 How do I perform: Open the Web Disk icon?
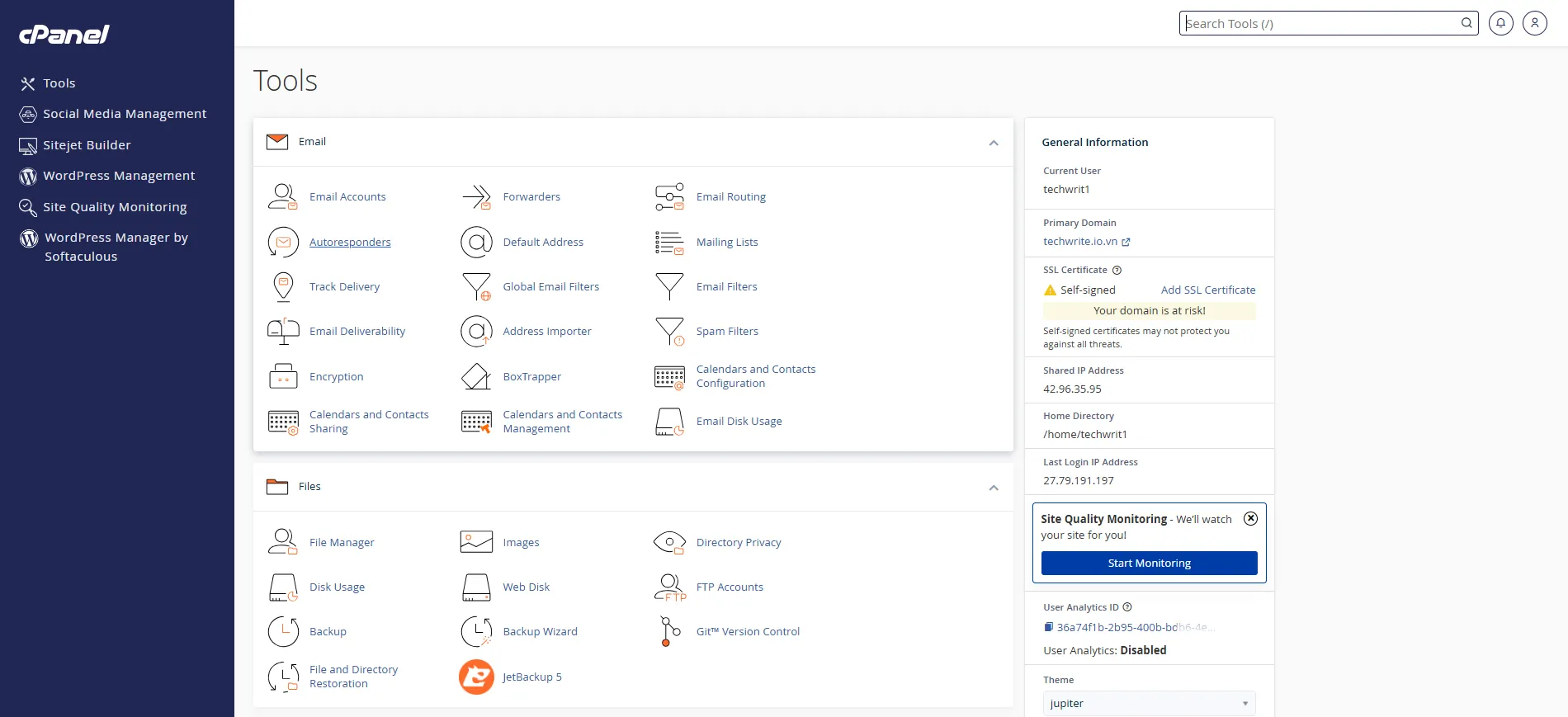(x=476, y=587)
